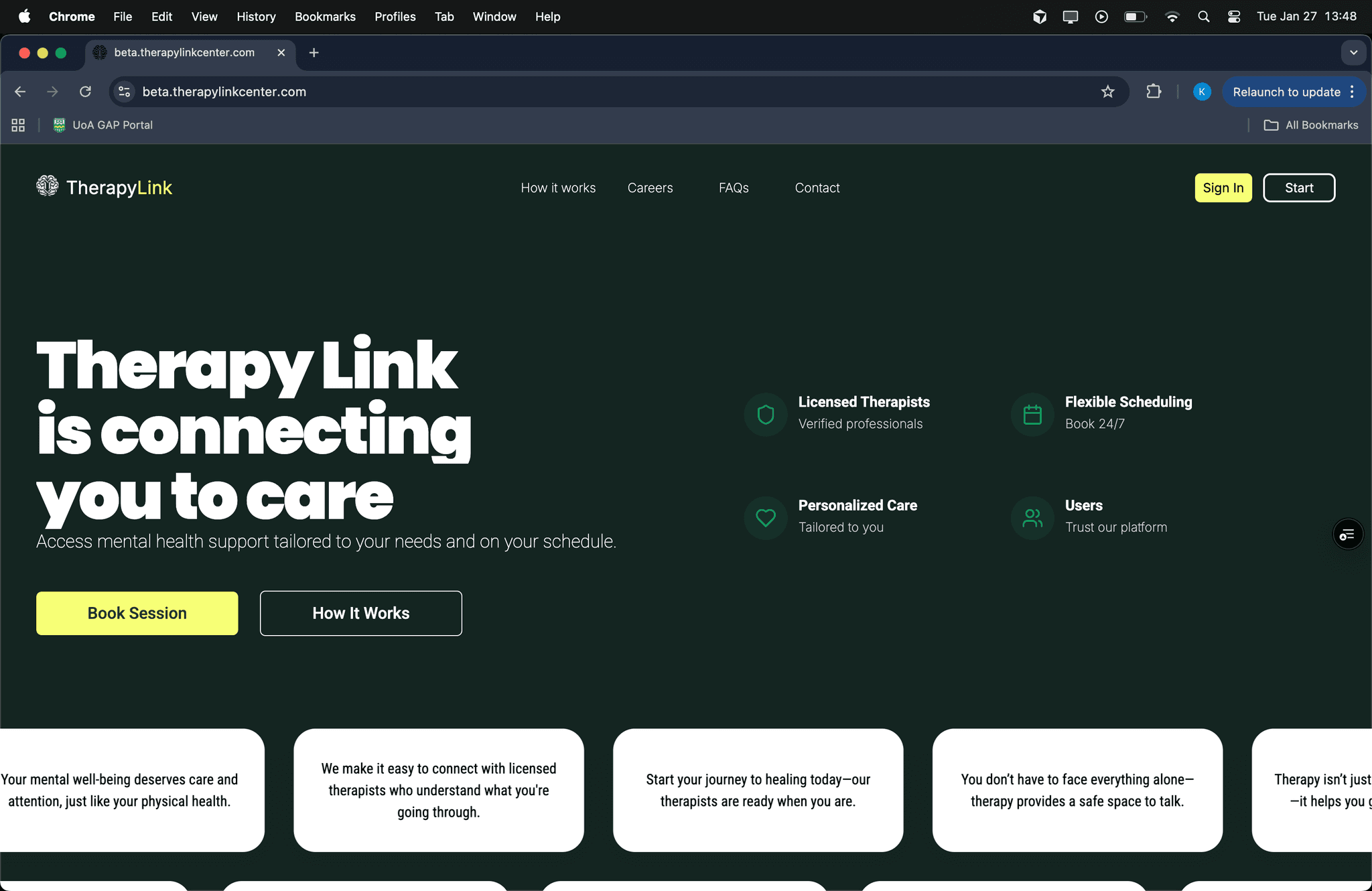
Task: Bookmark page with the star icon
Action: tap(1107, 92)
